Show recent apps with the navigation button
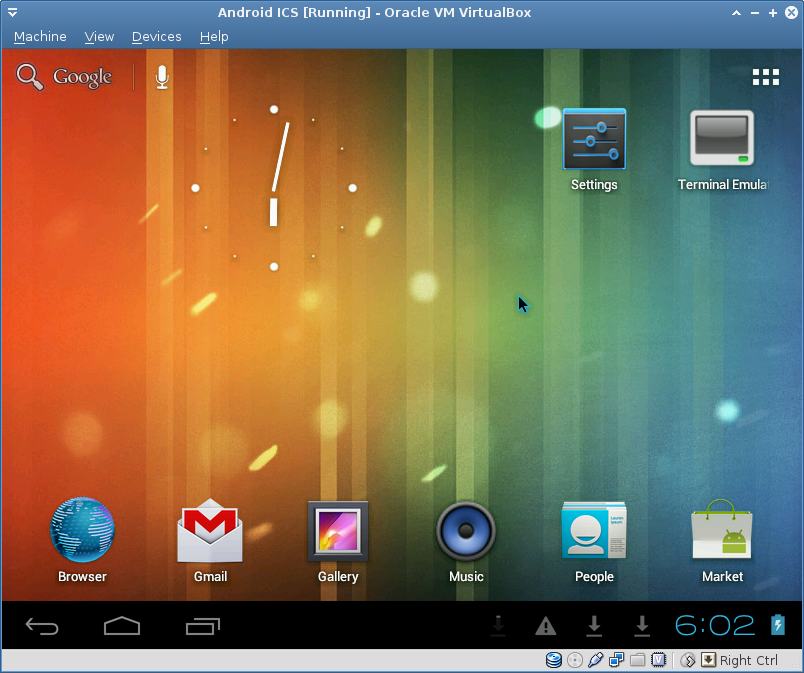Screen dimensions: 804x673 [203, 626]
